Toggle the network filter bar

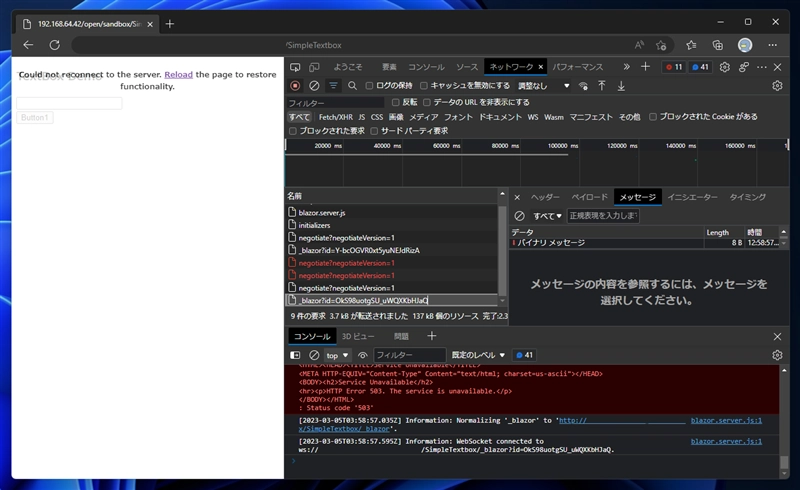pyautogui.click(x=333, y=86)
